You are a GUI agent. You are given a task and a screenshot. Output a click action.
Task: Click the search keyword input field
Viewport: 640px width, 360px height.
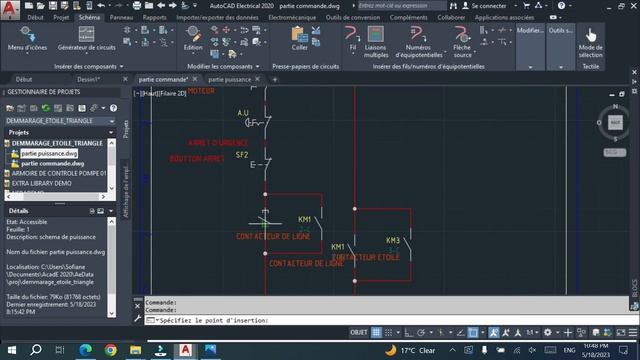402,6
